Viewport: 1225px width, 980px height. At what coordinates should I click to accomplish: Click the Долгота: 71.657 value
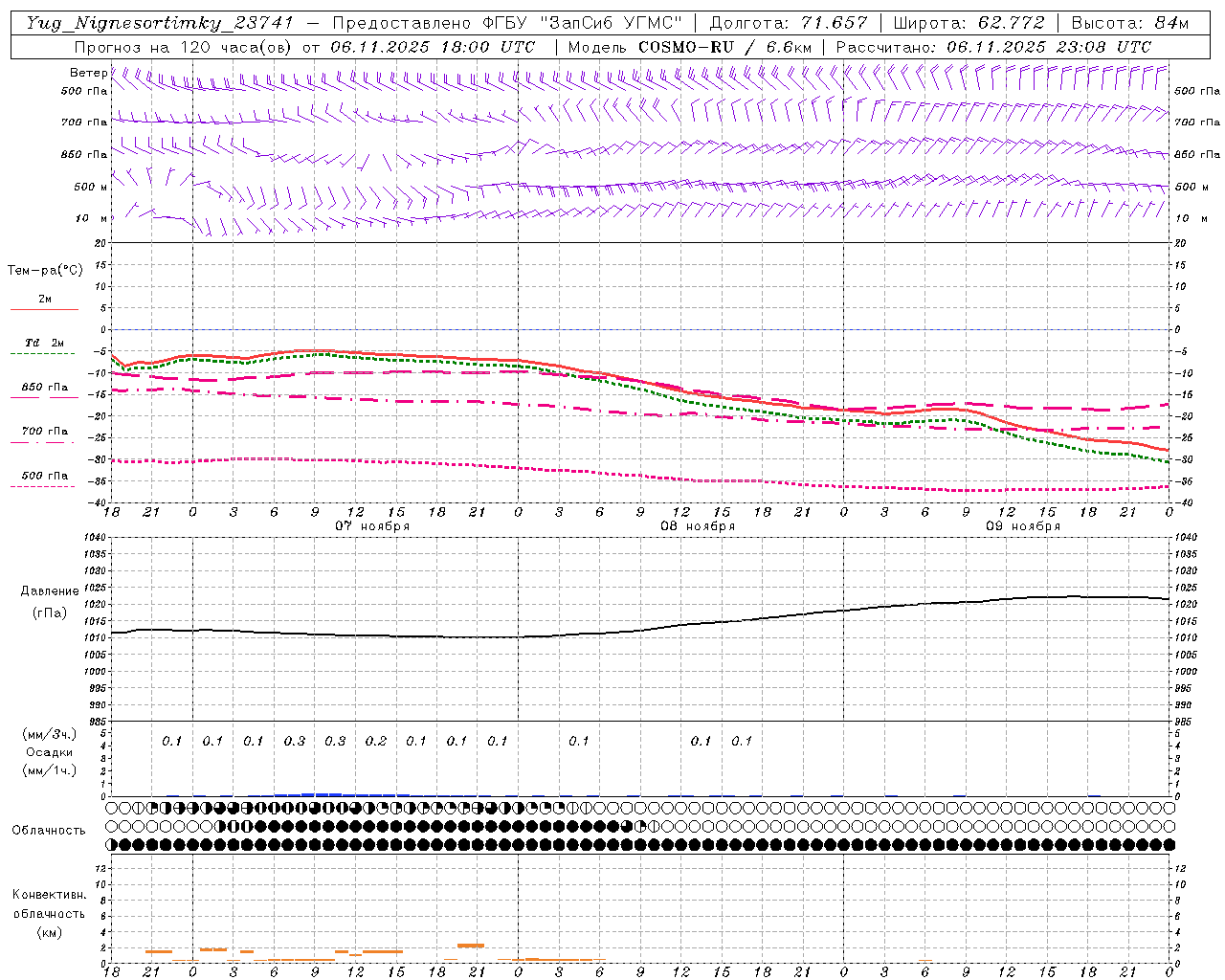(789, 23)
